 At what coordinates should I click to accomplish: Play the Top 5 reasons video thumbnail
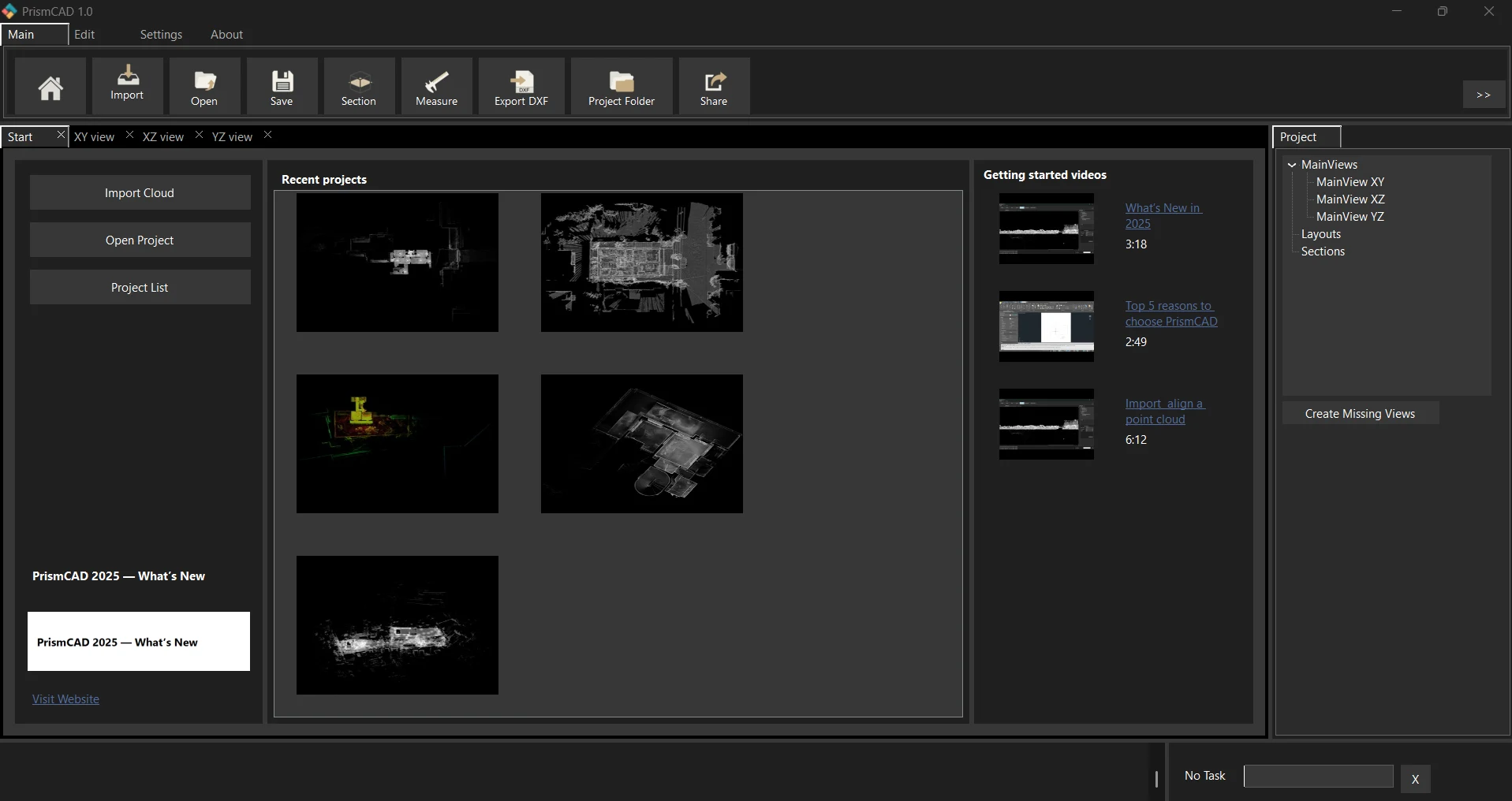[x=1047, y=326]
